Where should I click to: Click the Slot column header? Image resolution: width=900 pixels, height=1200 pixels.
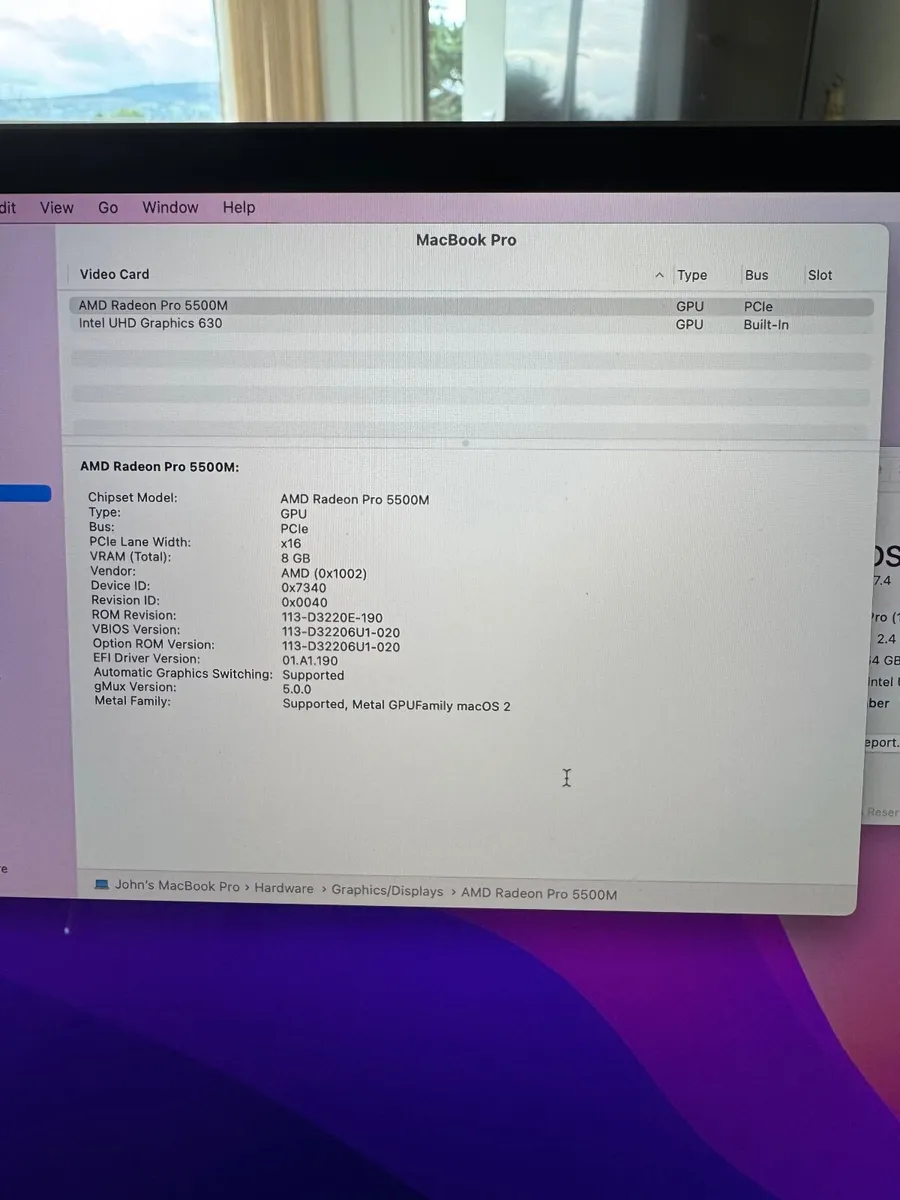tap(820, 275)
